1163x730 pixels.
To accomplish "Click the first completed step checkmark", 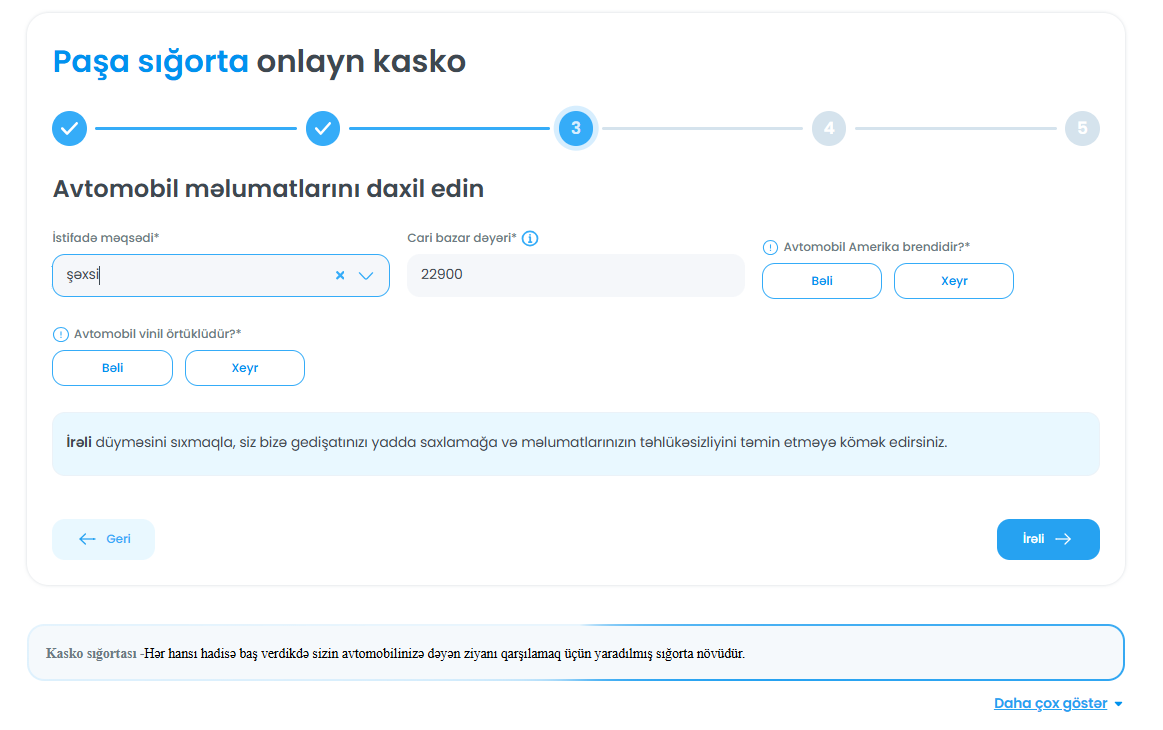I will (70, 128).
